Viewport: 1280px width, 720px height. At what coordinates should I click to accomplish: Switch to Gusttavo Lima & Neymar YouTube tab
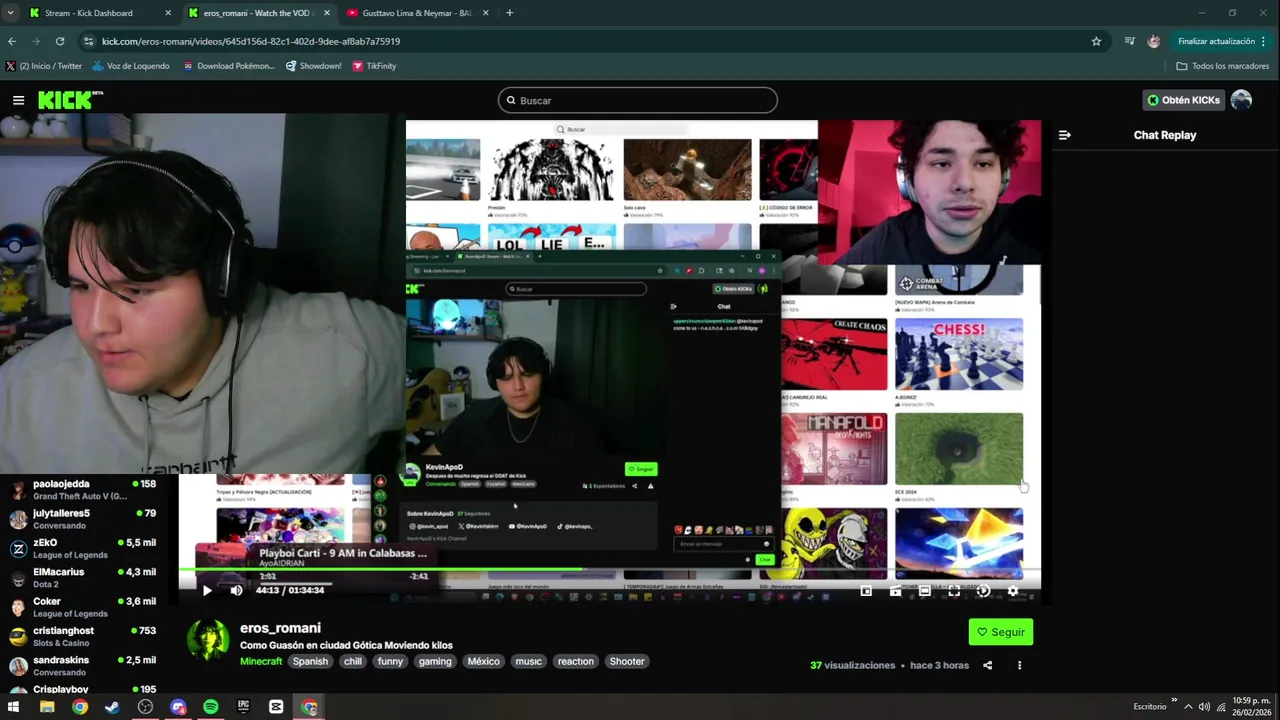pyautogui.click(x=418, y=13)
